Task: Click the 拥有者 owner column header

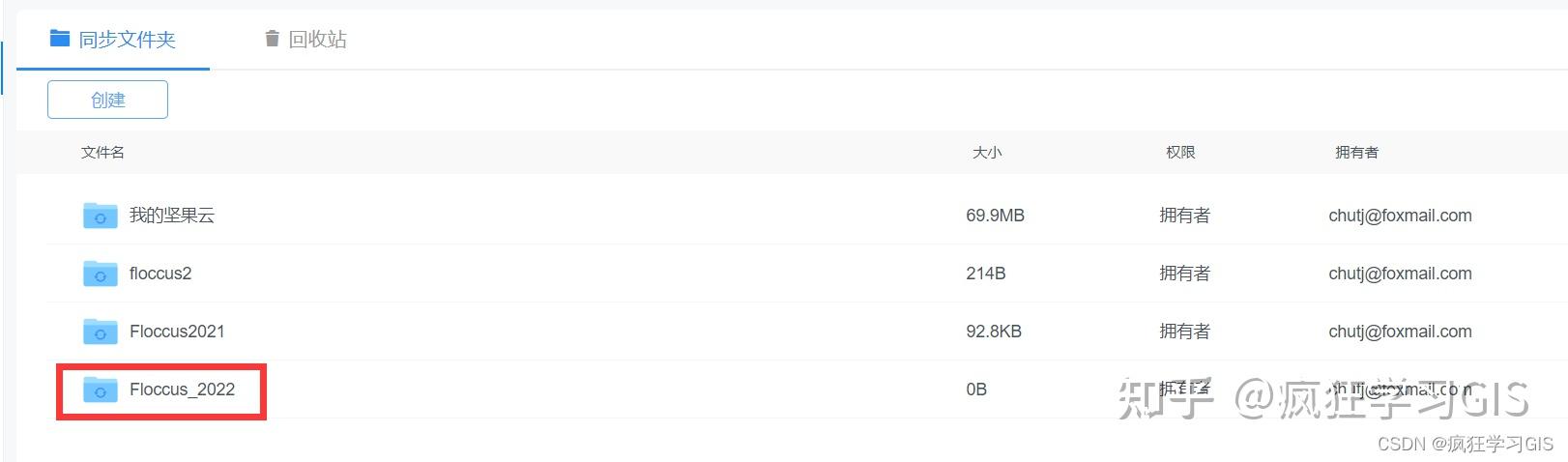Action: click(1356, 153)
